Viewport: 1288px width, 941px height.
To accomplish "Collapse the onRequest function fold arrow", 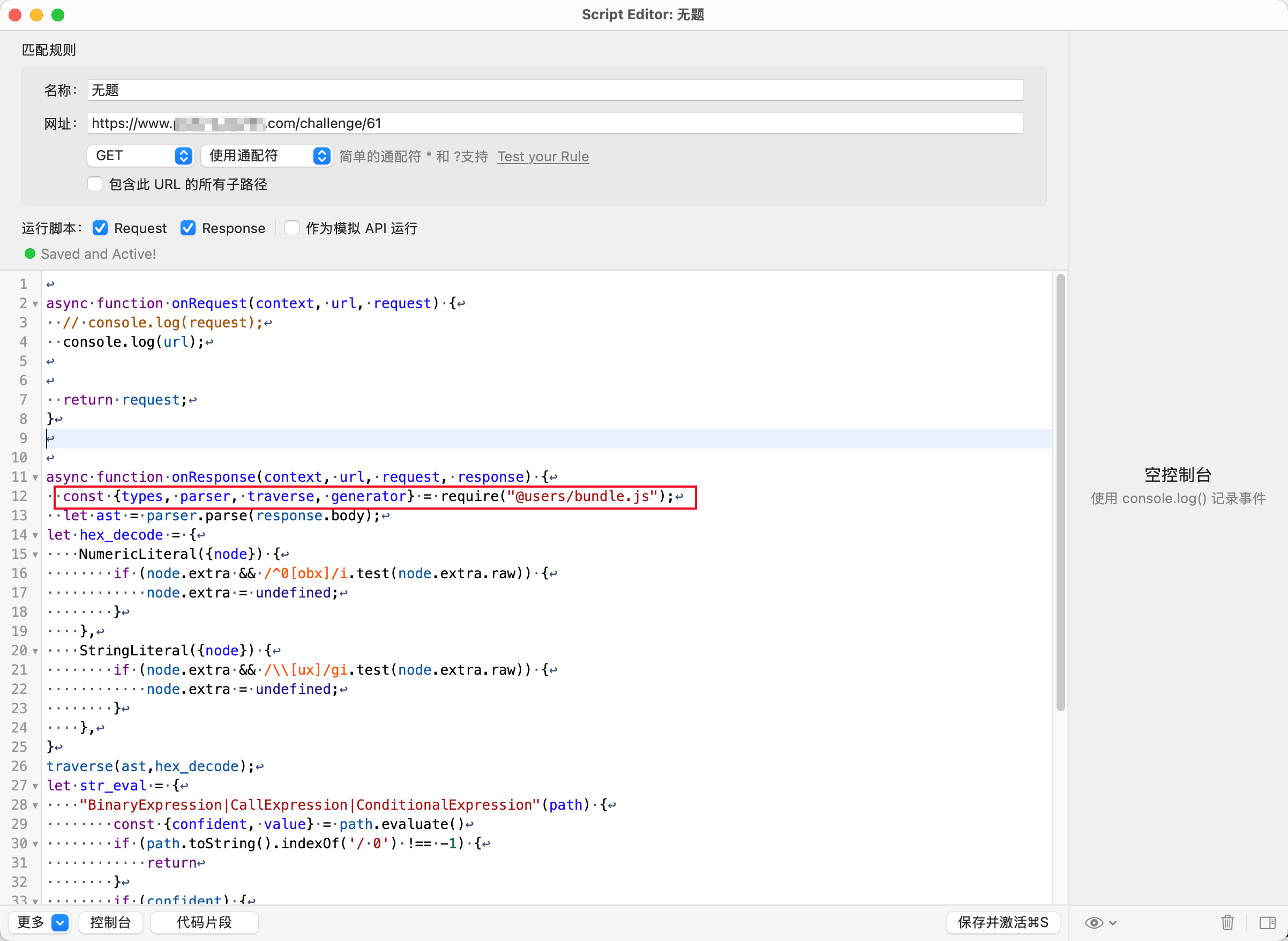I will pos(35,304).
